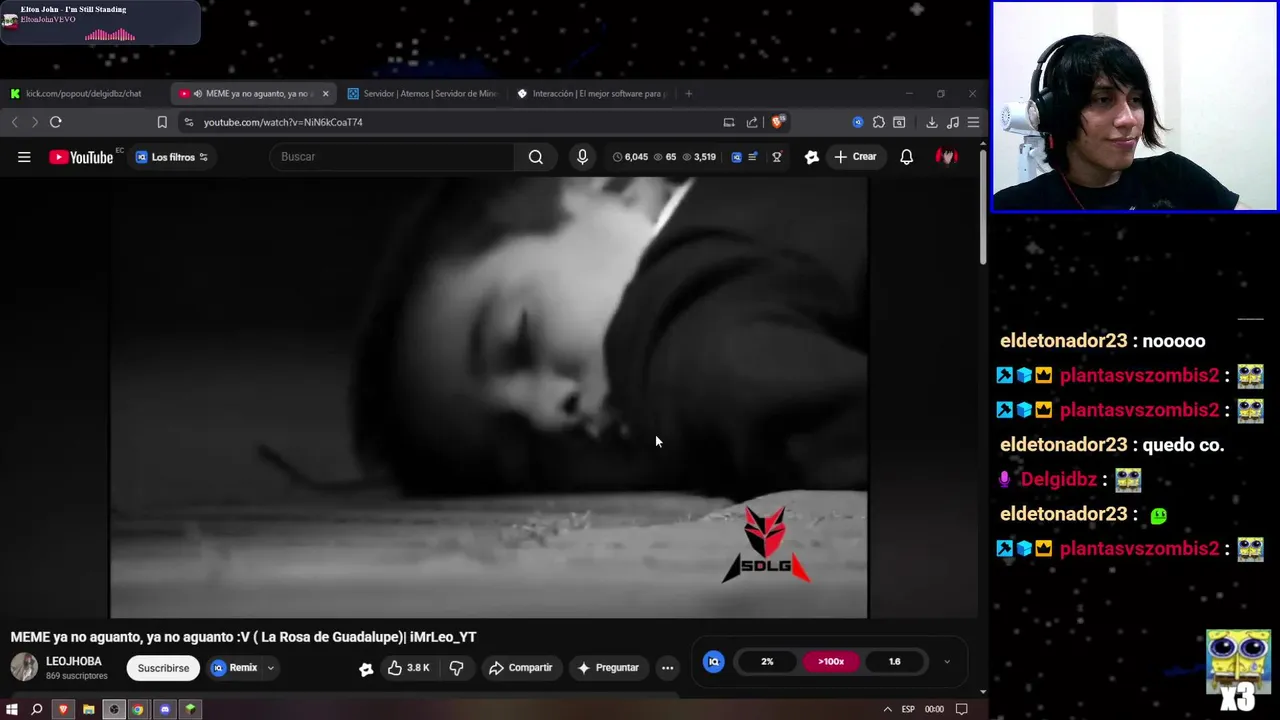The width and height of the screenshot is (1280, 720).
Task: Click the page vertical scrollbar
Action: [x=983, y=208]
